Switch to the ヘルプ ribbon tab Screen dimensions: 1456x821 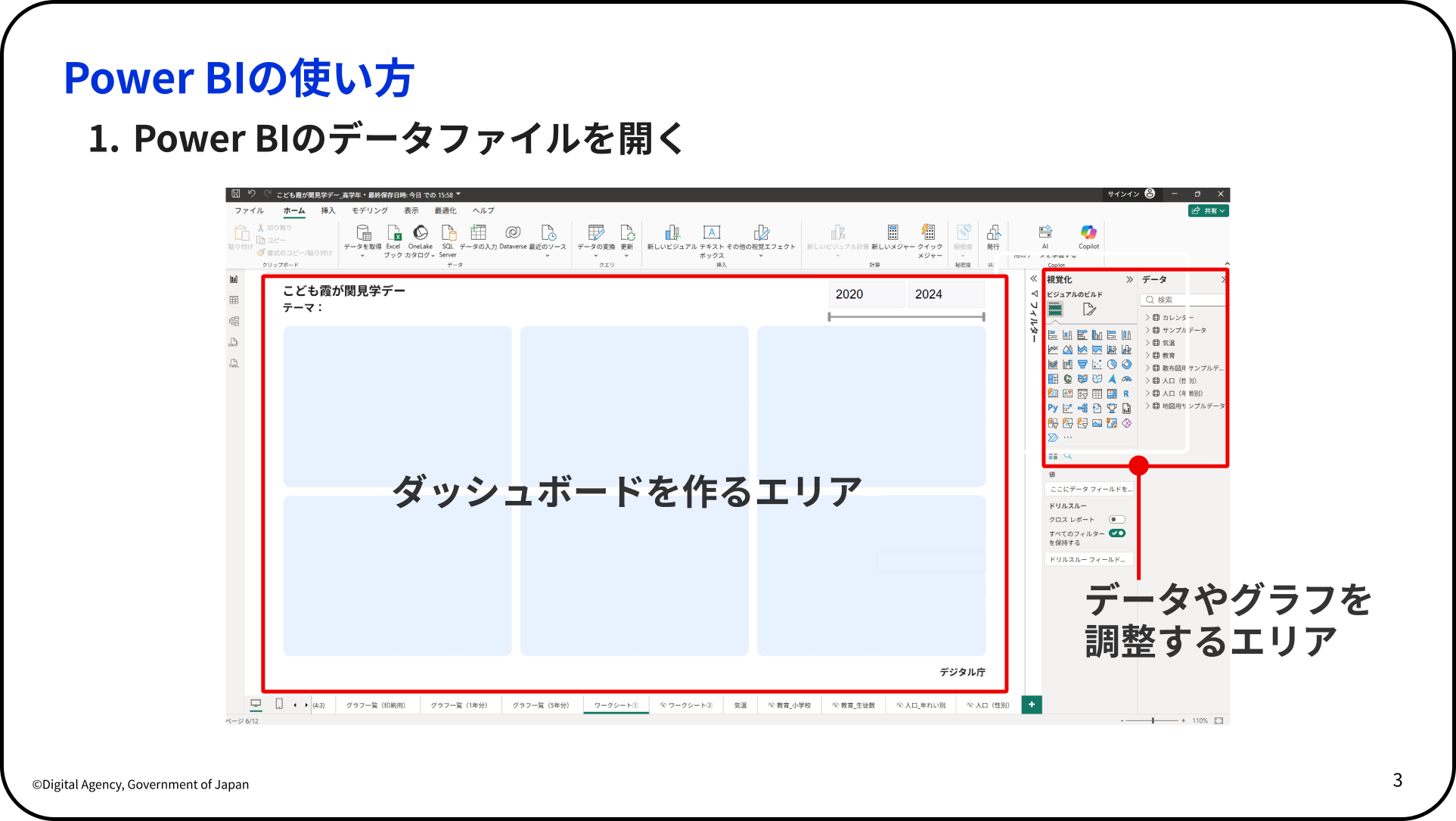[x=483, y=210]
